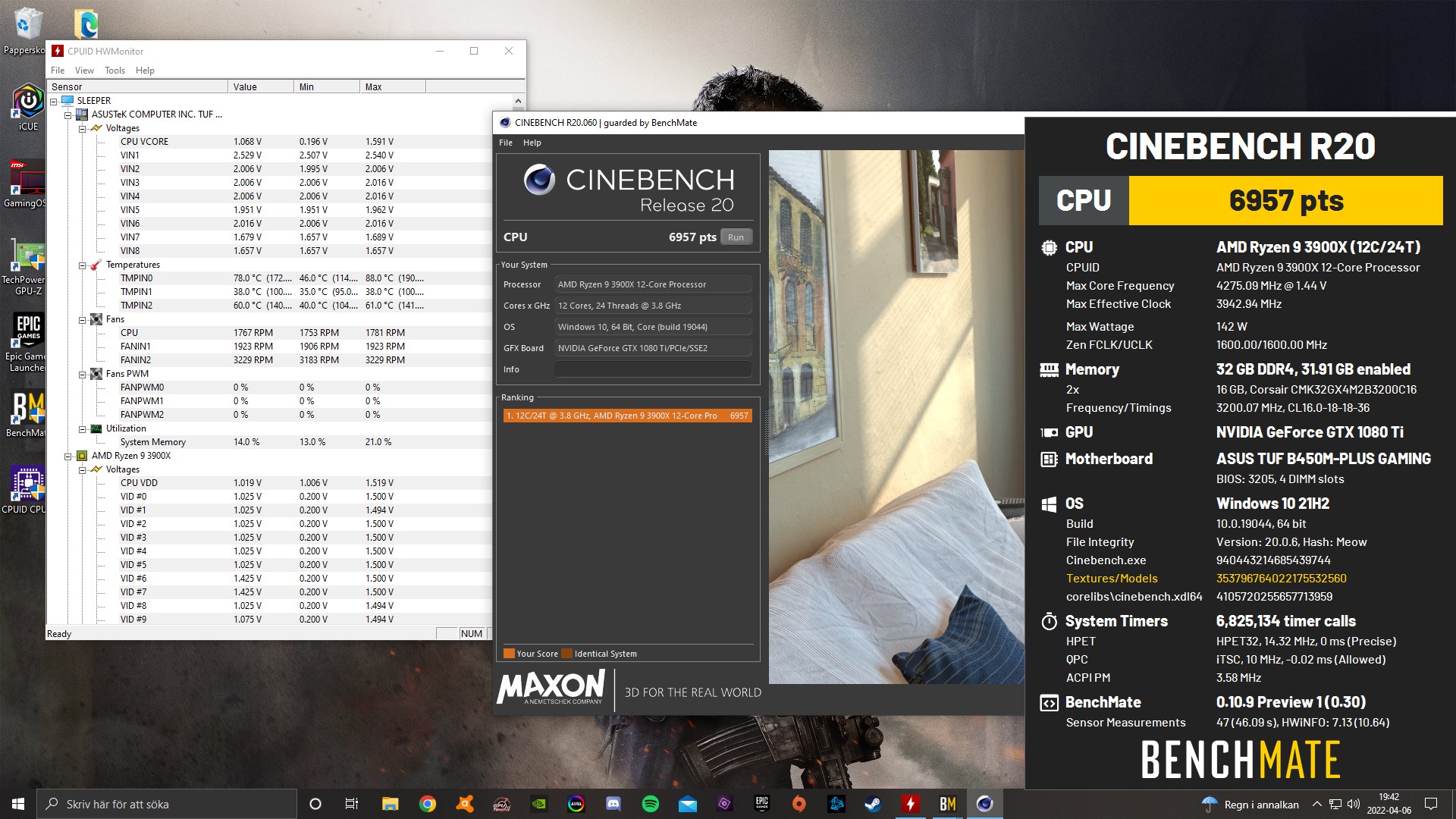1456x819 pixels.
Task: Collapse the Temperatures node
Action: [x=83, y=265]
